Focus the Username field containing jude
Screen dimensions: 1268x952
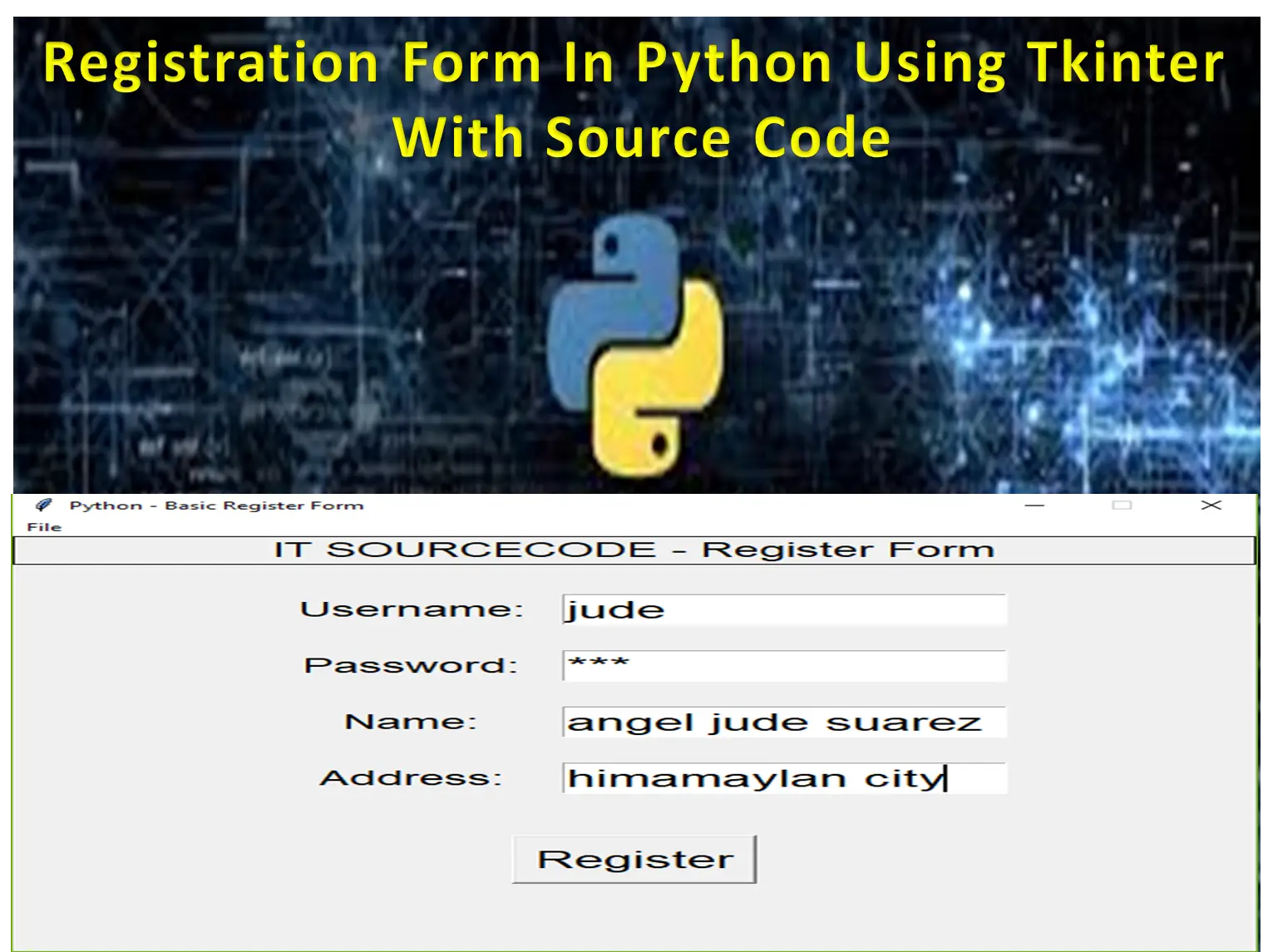coord(783,609)
